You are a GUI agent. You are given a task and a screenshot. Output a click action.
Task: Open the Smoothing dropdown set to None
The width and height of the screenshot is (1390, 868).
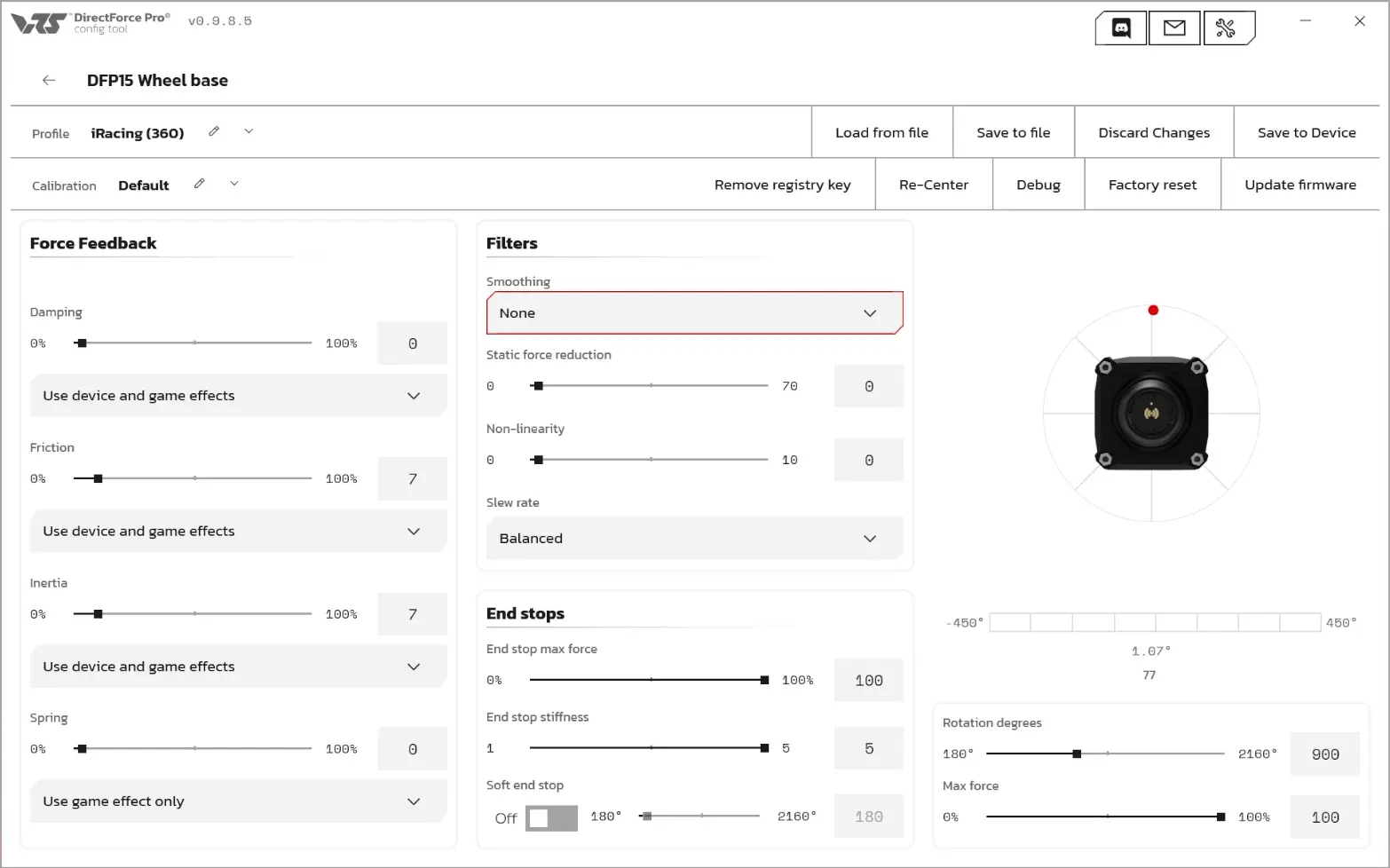694,313
